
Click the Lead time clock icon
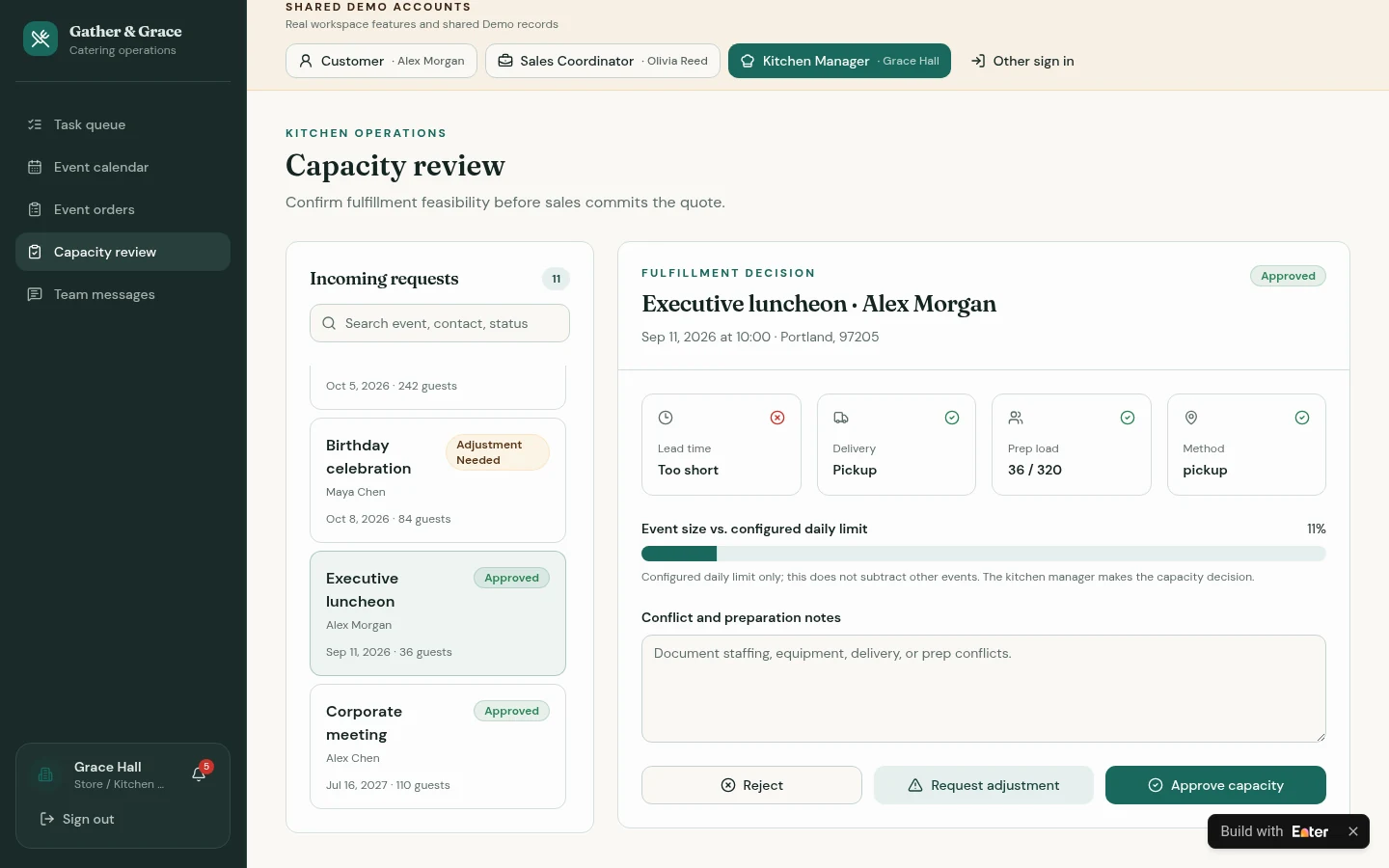[x=666, y=418]
